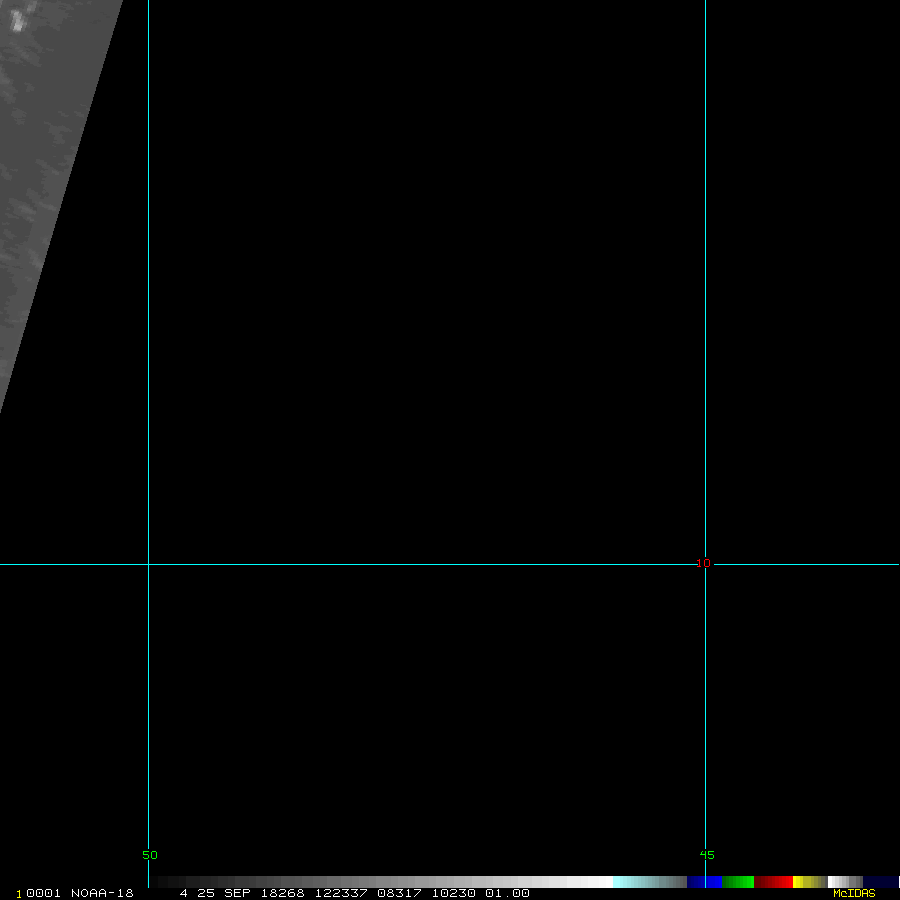Viewport: 900px width, 900px height.
Task: Click the intersection of the two cyan grid lines
Action: pyautogui.click(x=148, y=564)
